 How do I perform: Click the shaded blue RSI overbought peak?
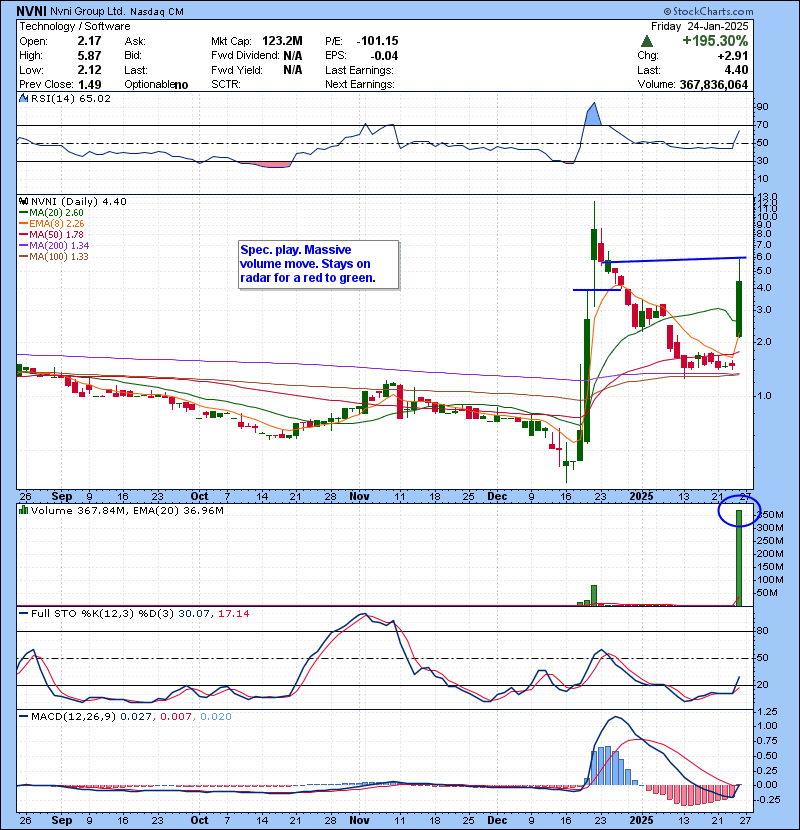coord(593,114)
